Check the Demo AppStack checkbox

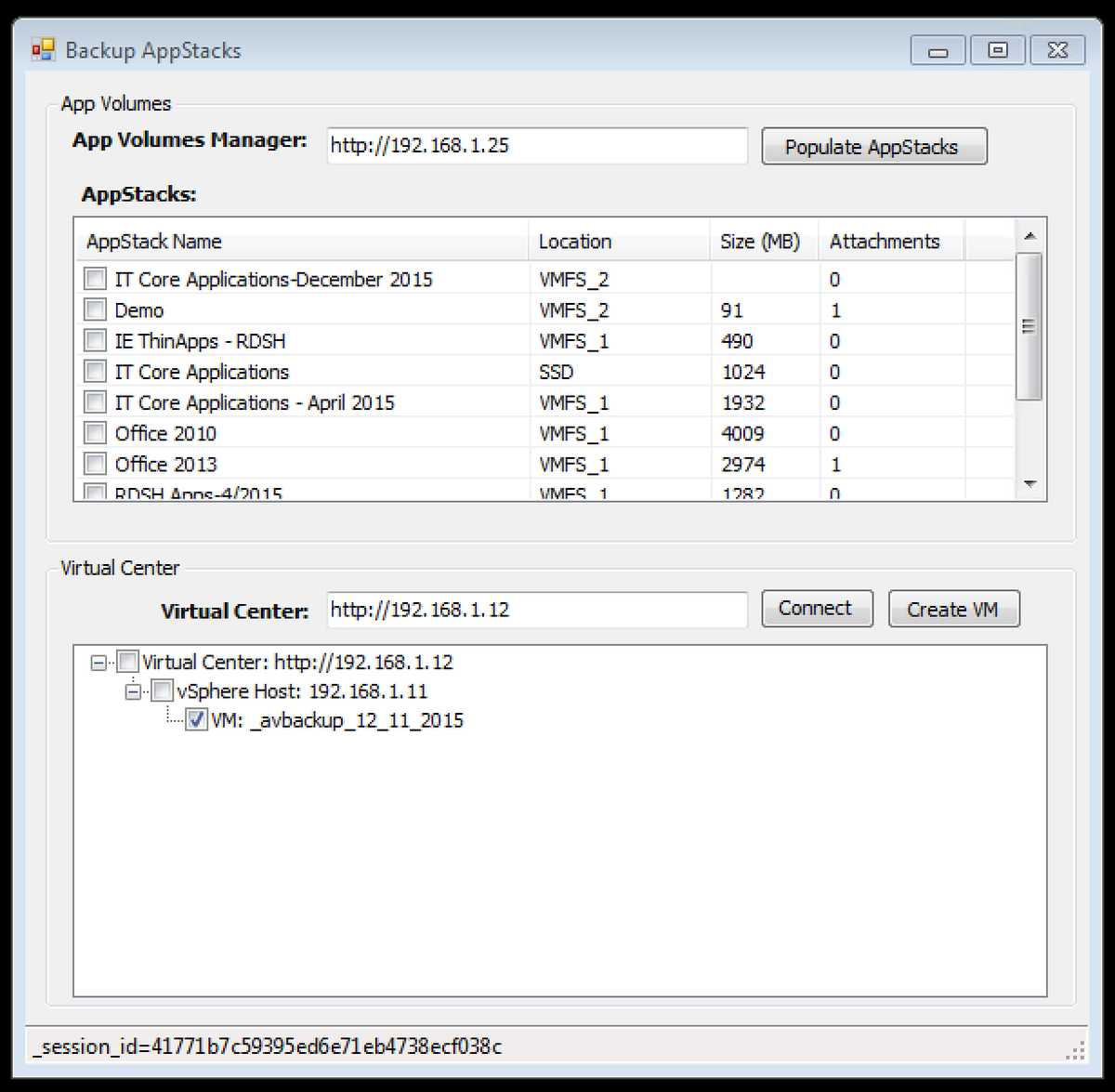(x=95, y=309)
